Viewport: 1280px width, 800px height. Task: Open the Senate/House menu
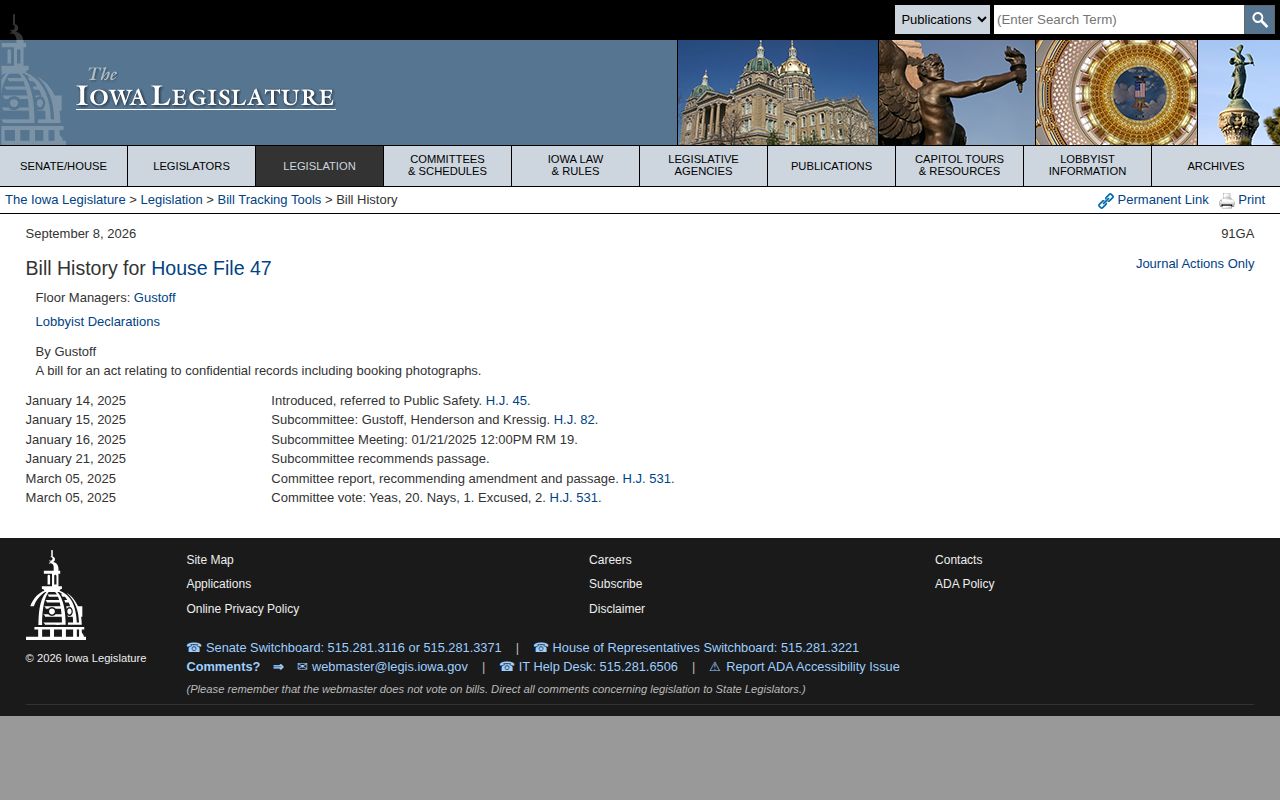(x=64, y=166)
